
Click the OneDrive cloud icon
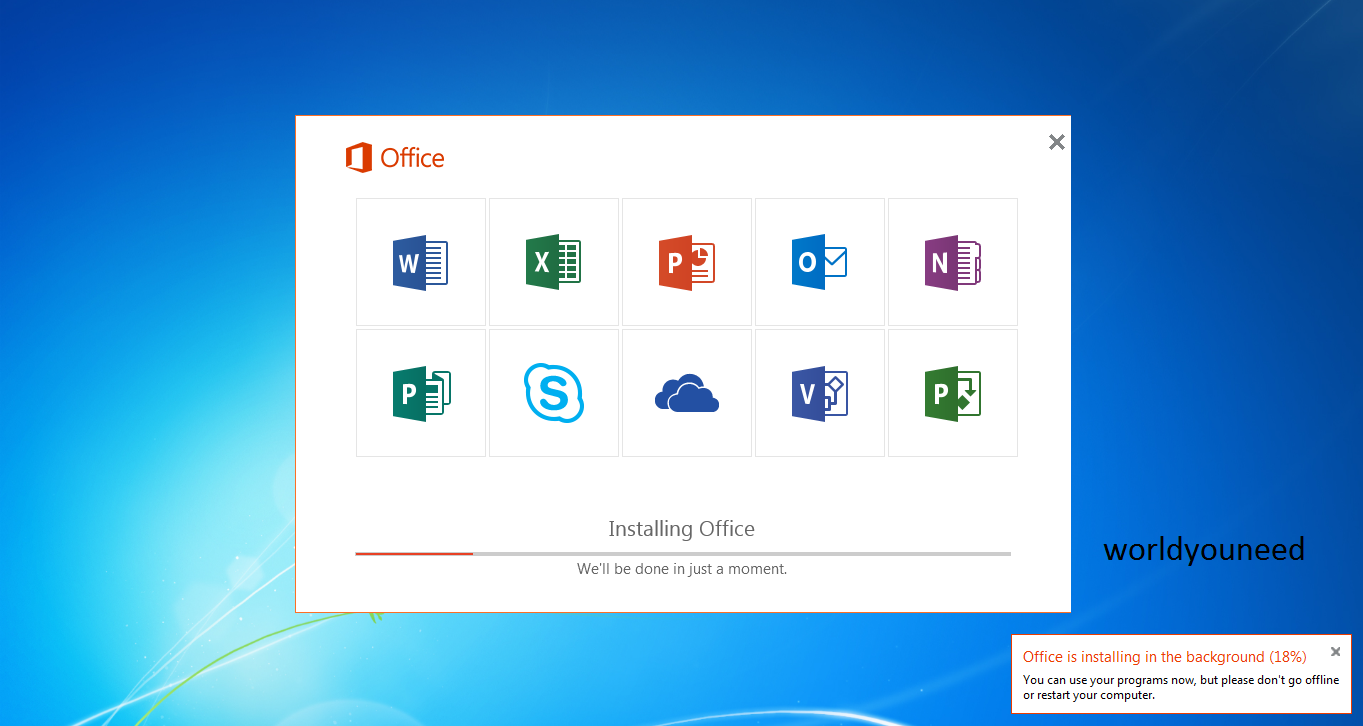click(x=686, y=392)
